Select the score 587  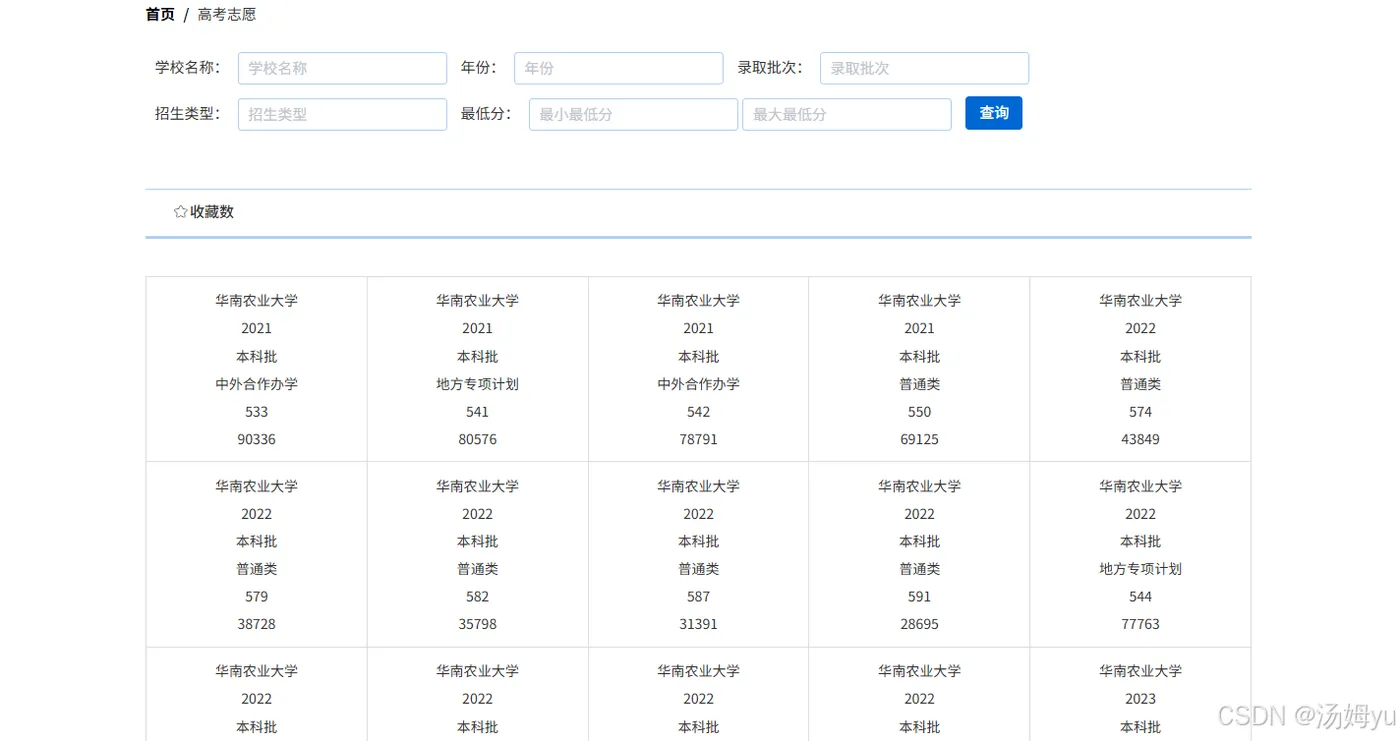[x=698, y=597]
